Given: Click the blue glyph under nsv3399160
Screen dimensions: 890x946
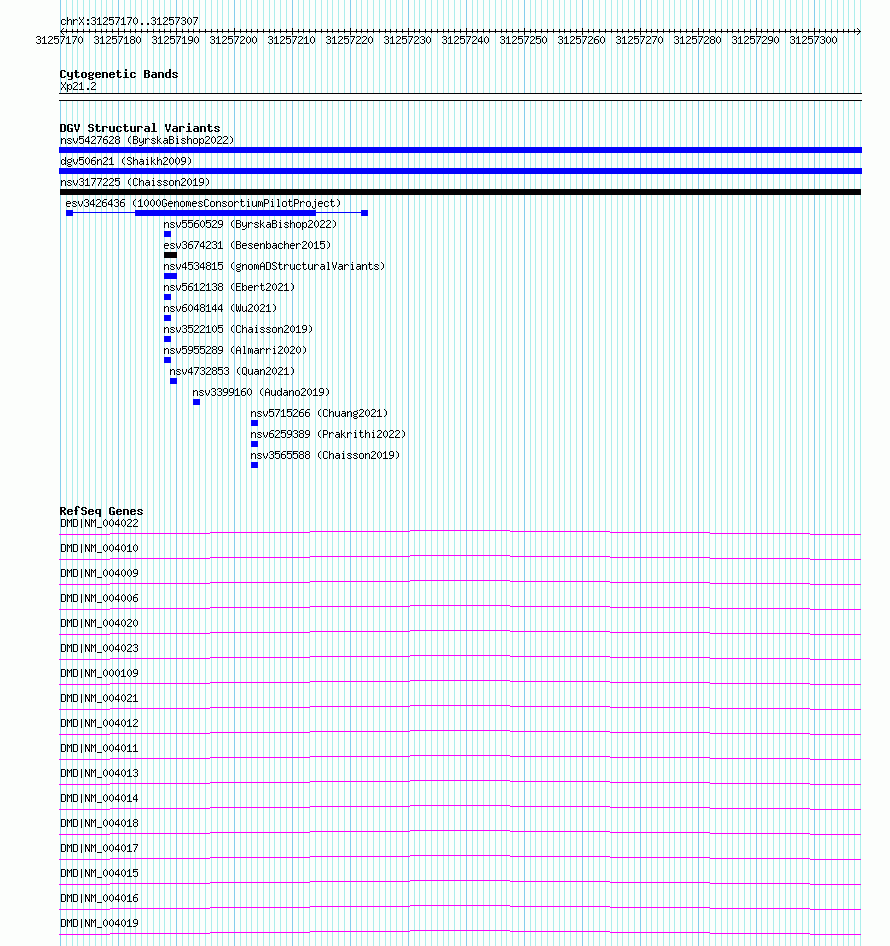Looking at the screenshot, I should (x=196, y=402).
